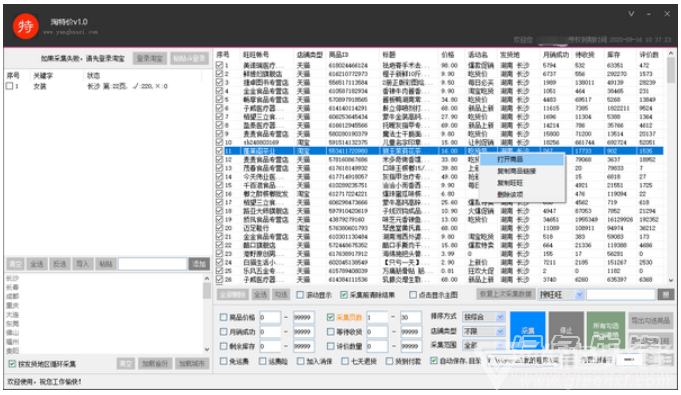The height and width of the screenshot is (395, 681).
Task: Click the city list scroll down arrow
Action: click(207, 349)
